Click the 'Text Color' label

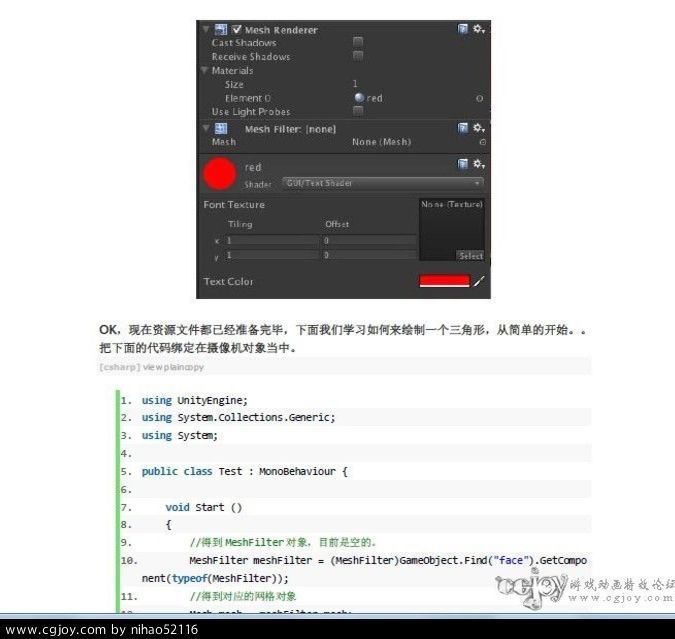(x=228, y=282)
